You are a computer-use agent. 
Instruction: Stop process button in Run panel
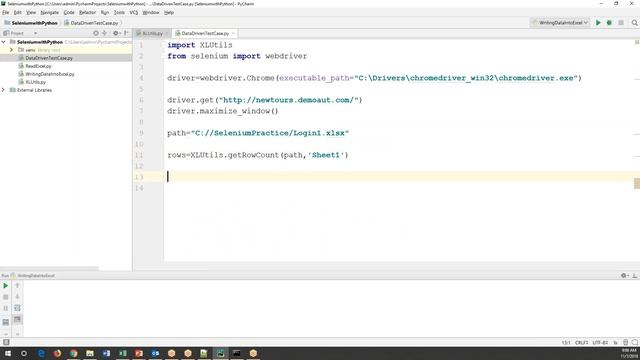pos(6,297)
